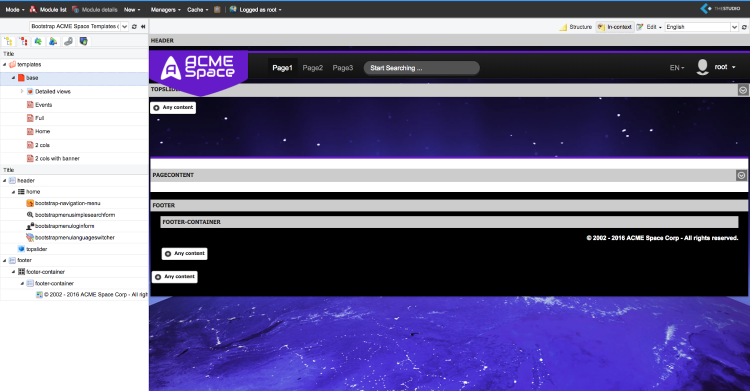Click the user avatar icon beside root
This screenshot has width=750, height=391.
click(703, 67)
